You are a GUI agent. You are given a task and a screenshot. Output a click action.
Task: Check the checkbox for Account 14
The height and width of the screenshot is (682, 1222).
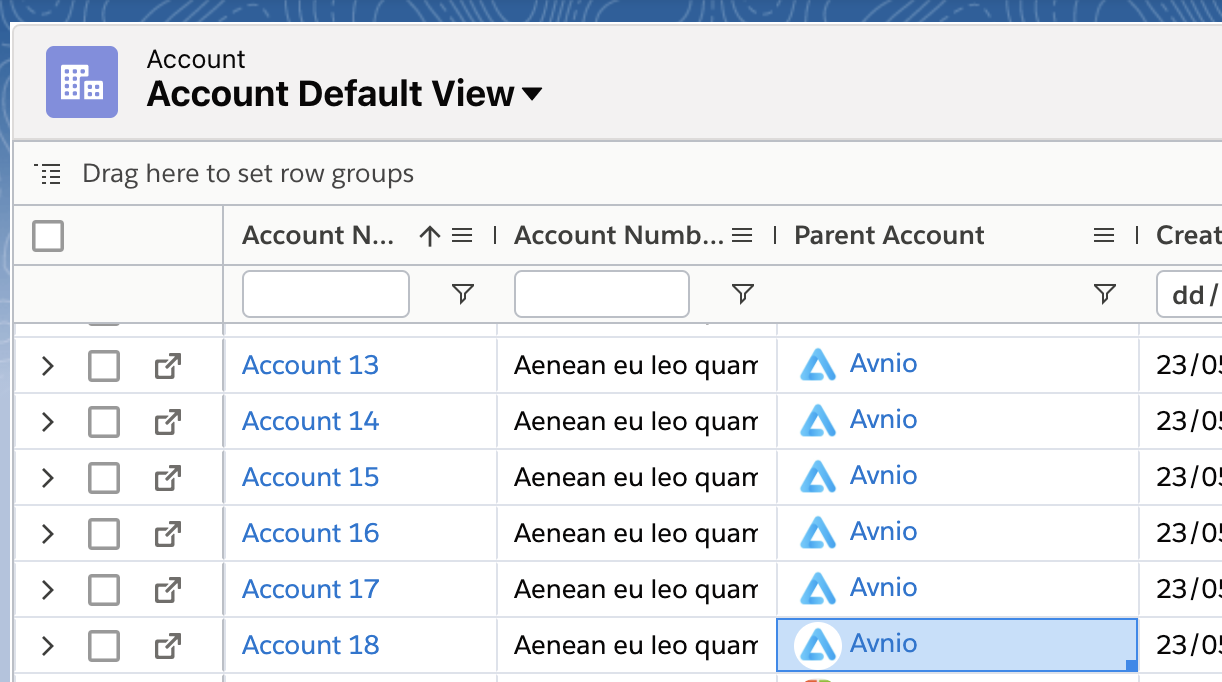click(104, 422)
